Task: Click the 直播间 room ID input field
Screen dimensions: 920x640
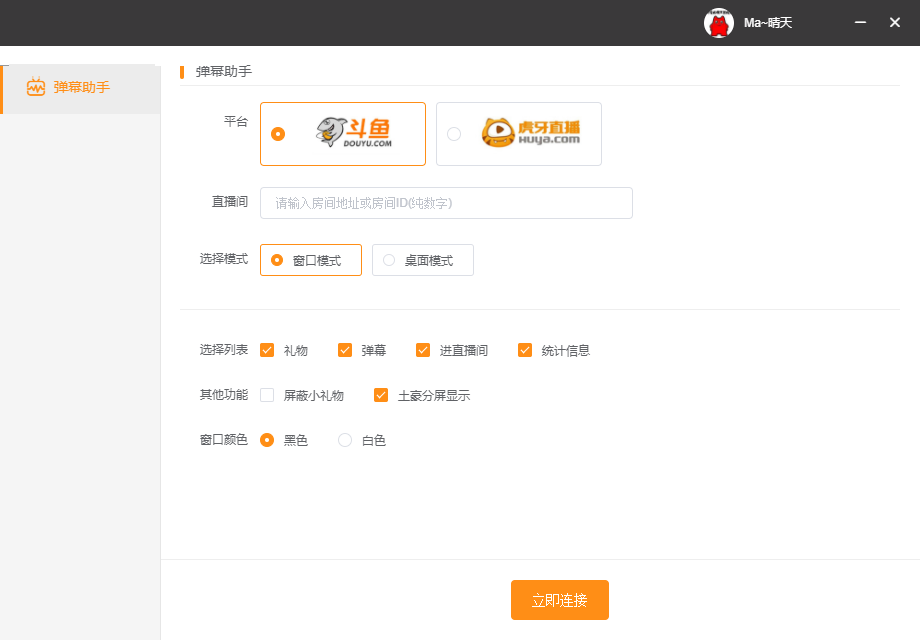Action: pos(446,203)
